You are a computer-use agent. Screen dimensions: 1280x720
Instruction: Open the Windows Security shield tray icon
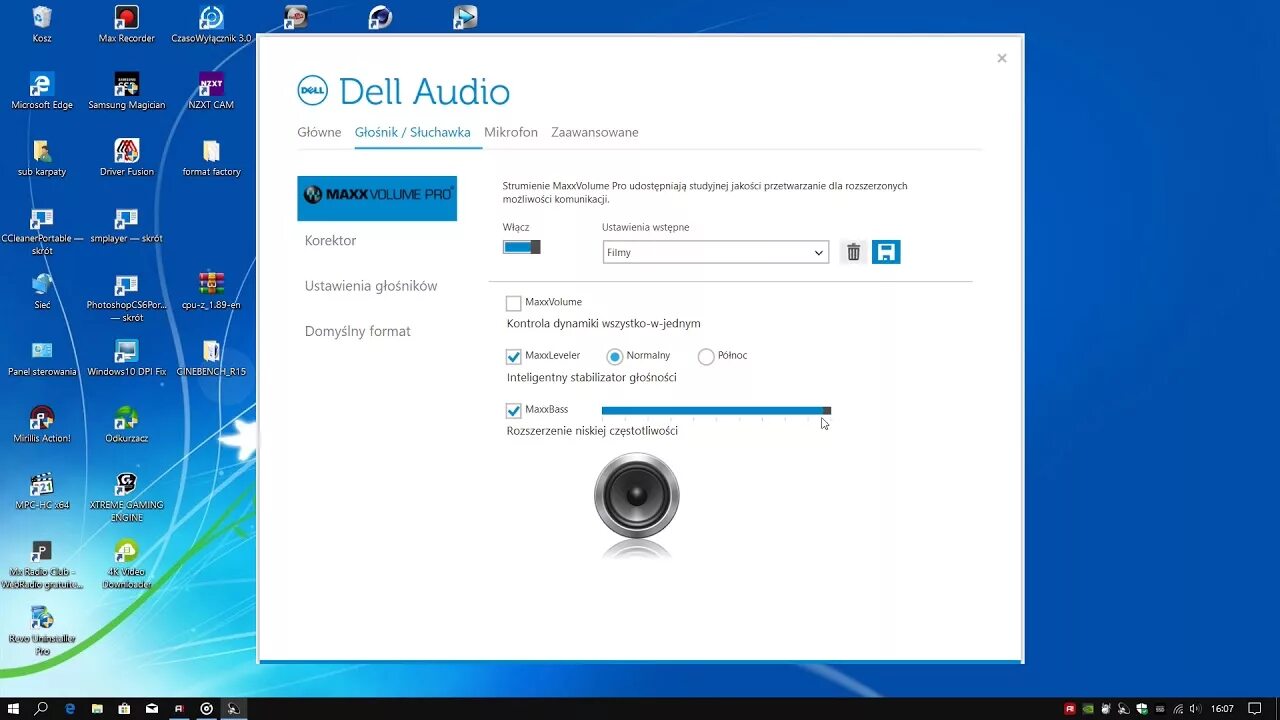[x=1142, y=709]
